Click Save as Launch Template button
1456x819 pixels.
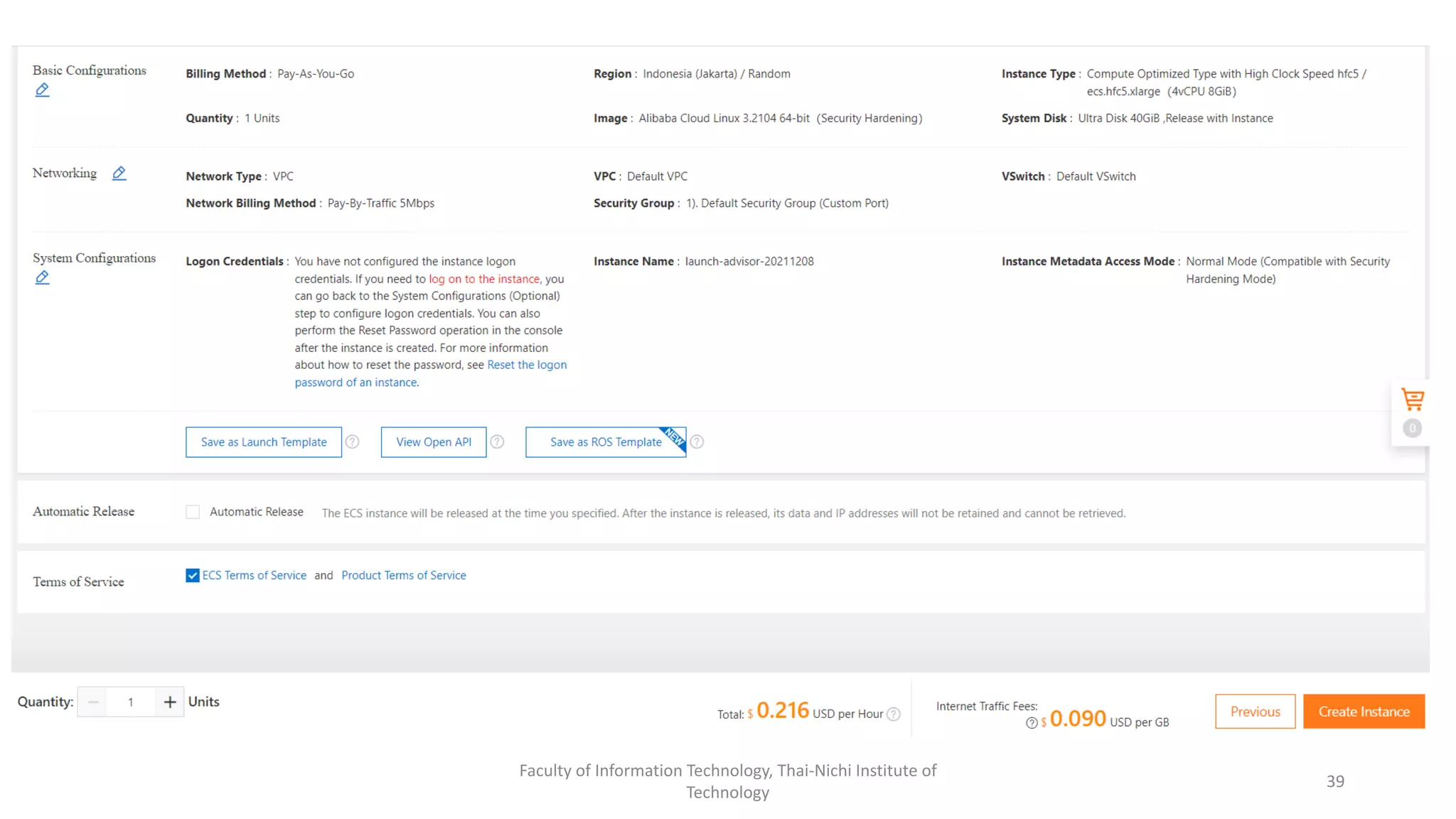[x=263, y=441]
